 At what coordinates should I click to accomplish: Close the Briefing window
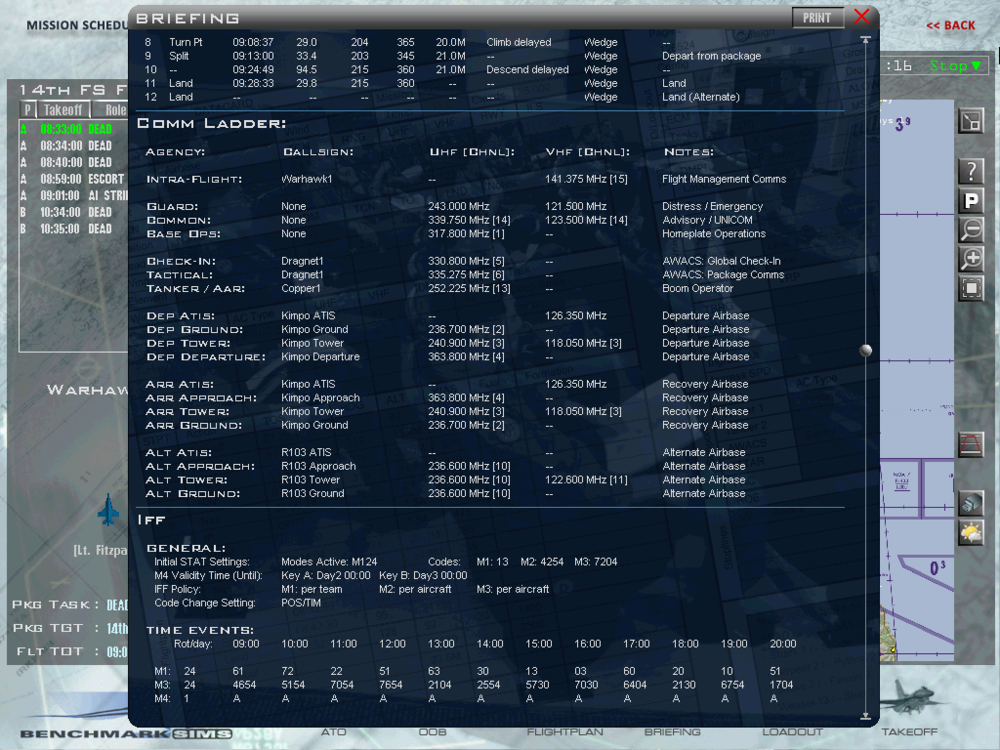coord(862,17)
